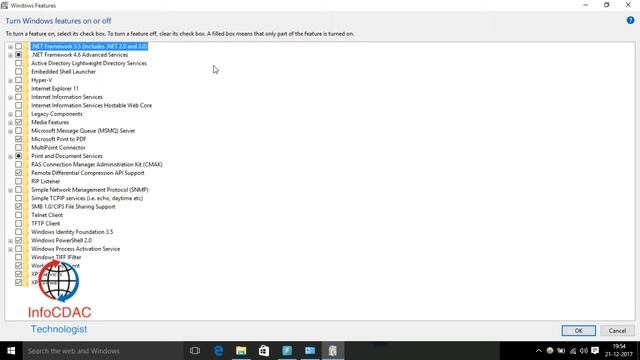Enable the .NET Framework 3.5 checkbox
640x360 pixels.
click(18, 46)
